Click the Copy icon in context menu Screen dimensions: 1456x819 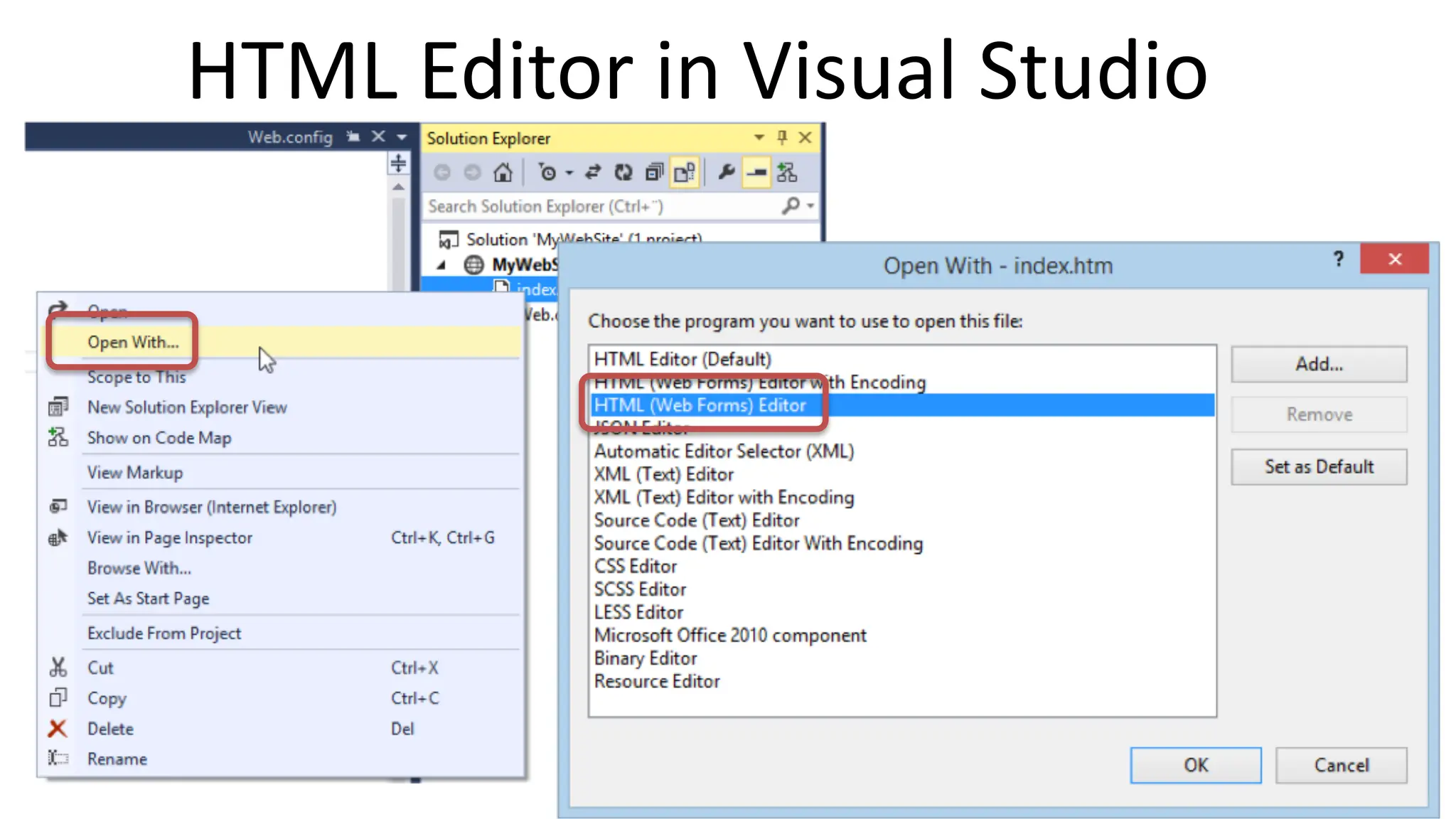pyautogui.click(x=58, y=698)
